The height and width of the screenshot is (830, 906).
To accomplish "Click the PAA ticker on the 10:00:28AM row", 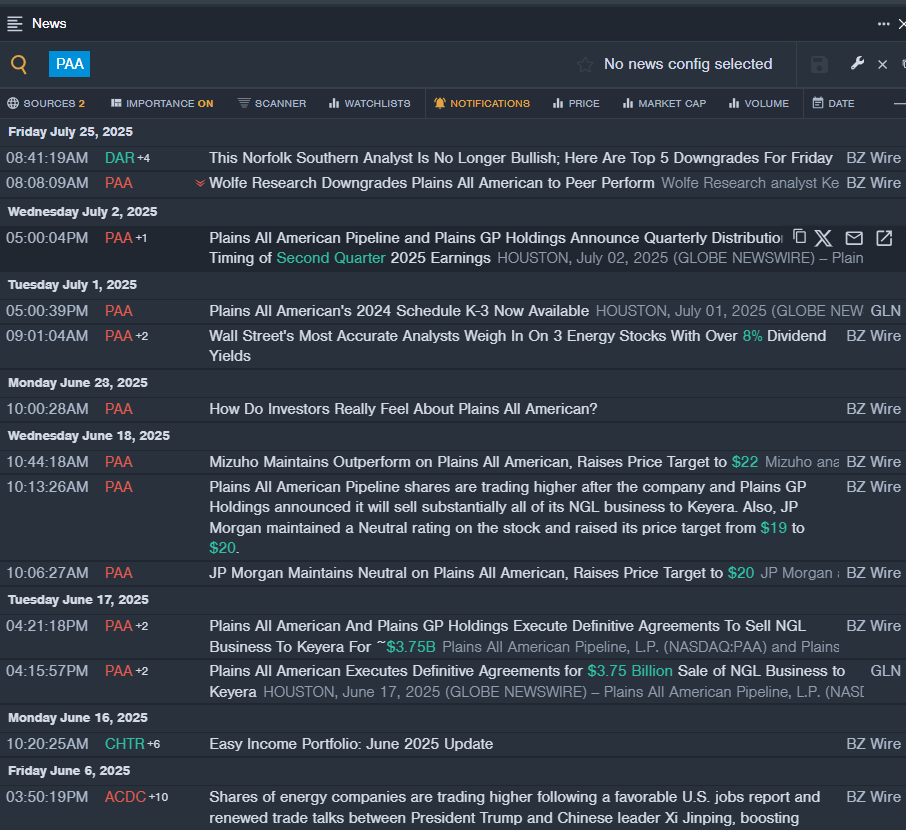I will [119, 409].
